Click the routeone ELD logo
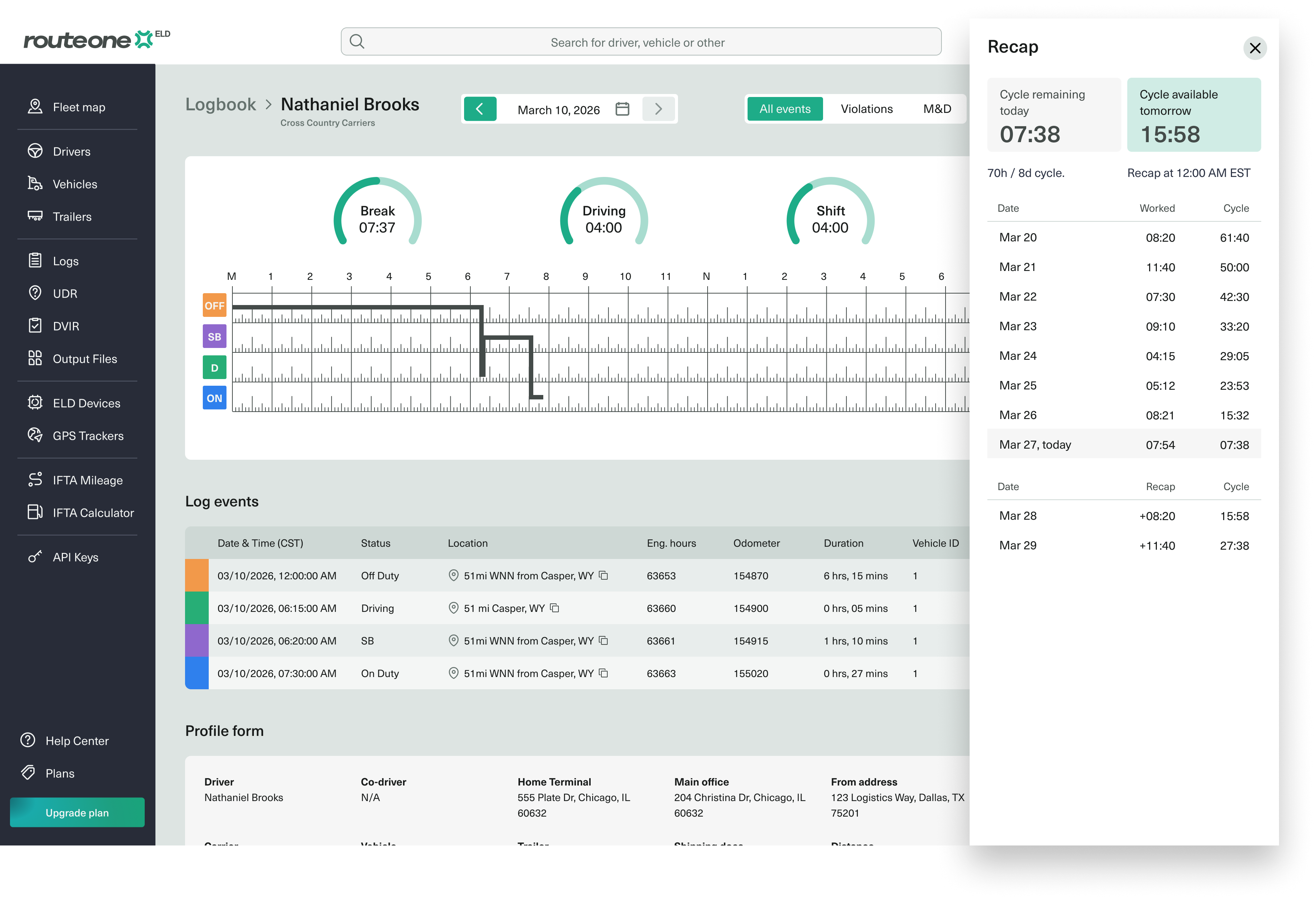1316x901 pixels. click(97, 40)
